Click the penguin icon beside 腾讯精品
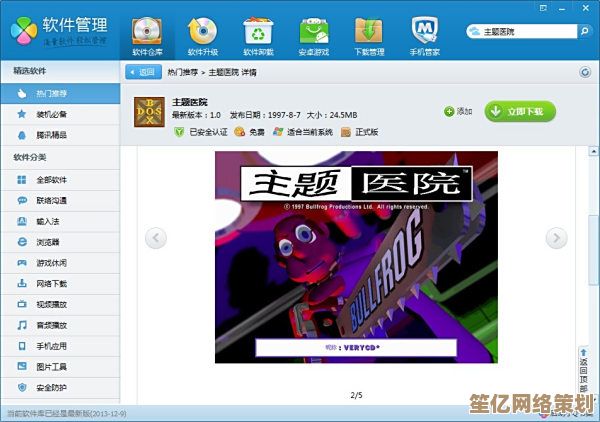The height and width of the screenshot is (422, 600). (x=22, y=135)
